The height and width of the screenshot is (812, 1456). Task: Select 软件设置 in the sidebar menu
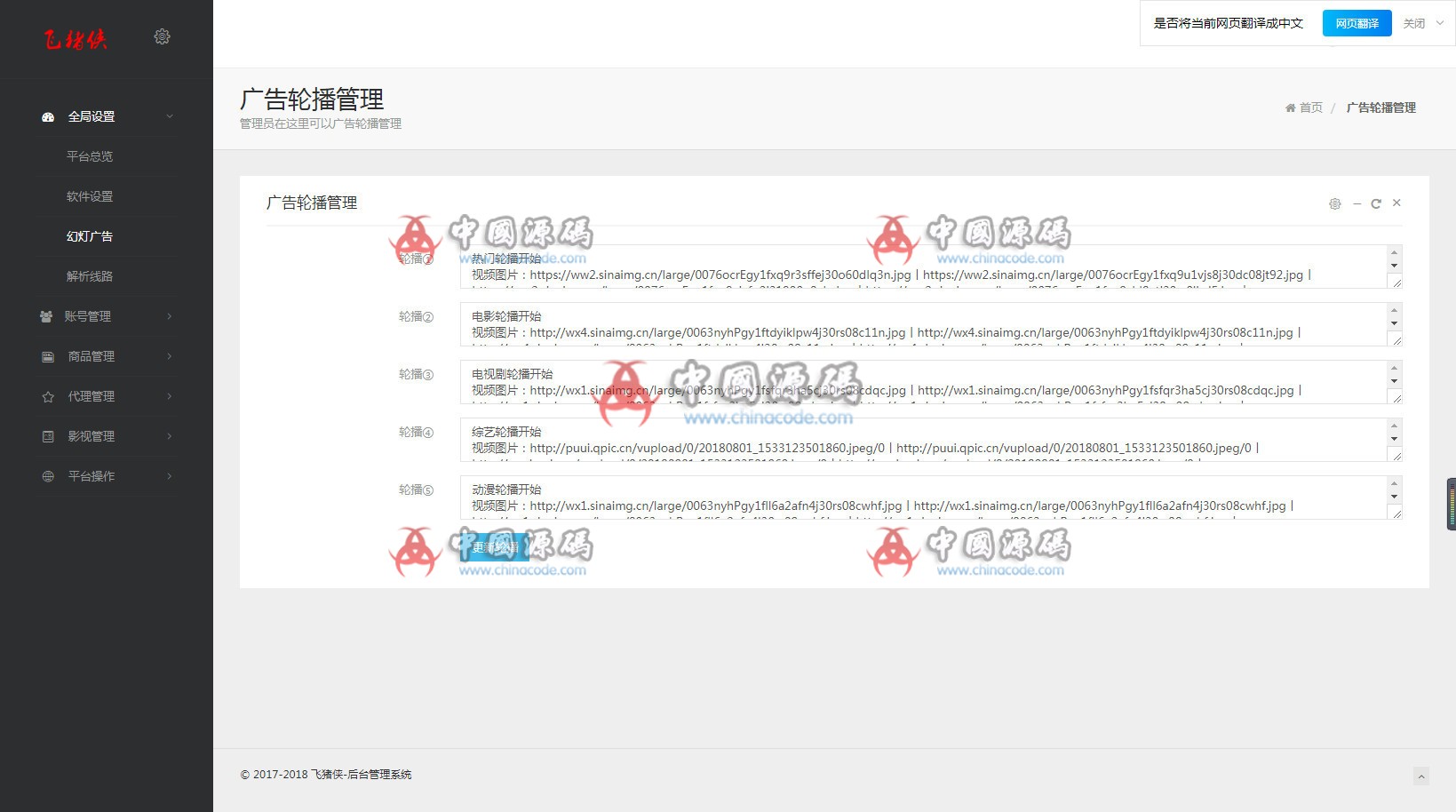coord(91,196)
